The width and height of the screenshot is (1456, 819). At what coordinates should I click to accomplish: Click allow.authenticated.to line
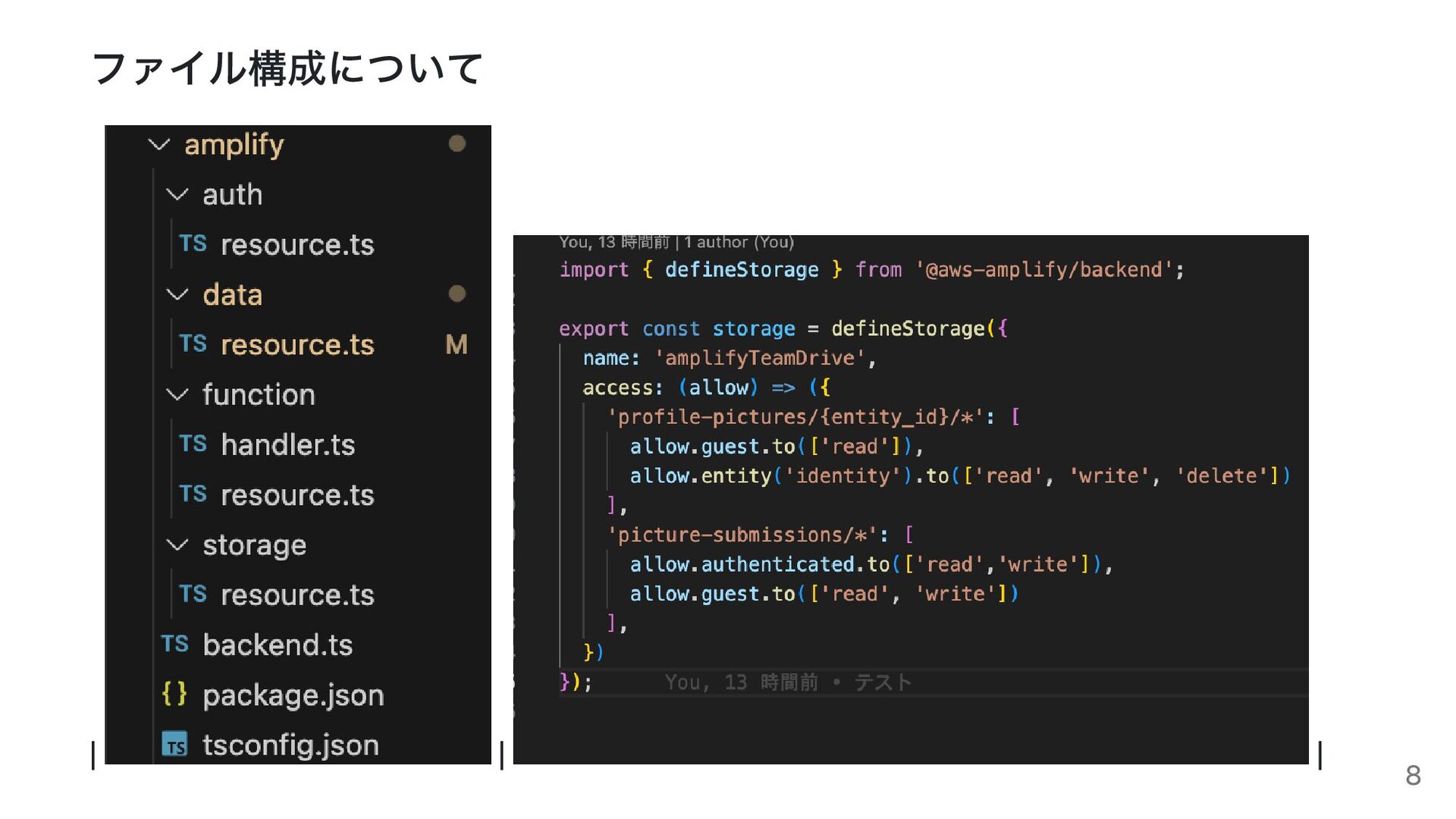pos(871,564)
